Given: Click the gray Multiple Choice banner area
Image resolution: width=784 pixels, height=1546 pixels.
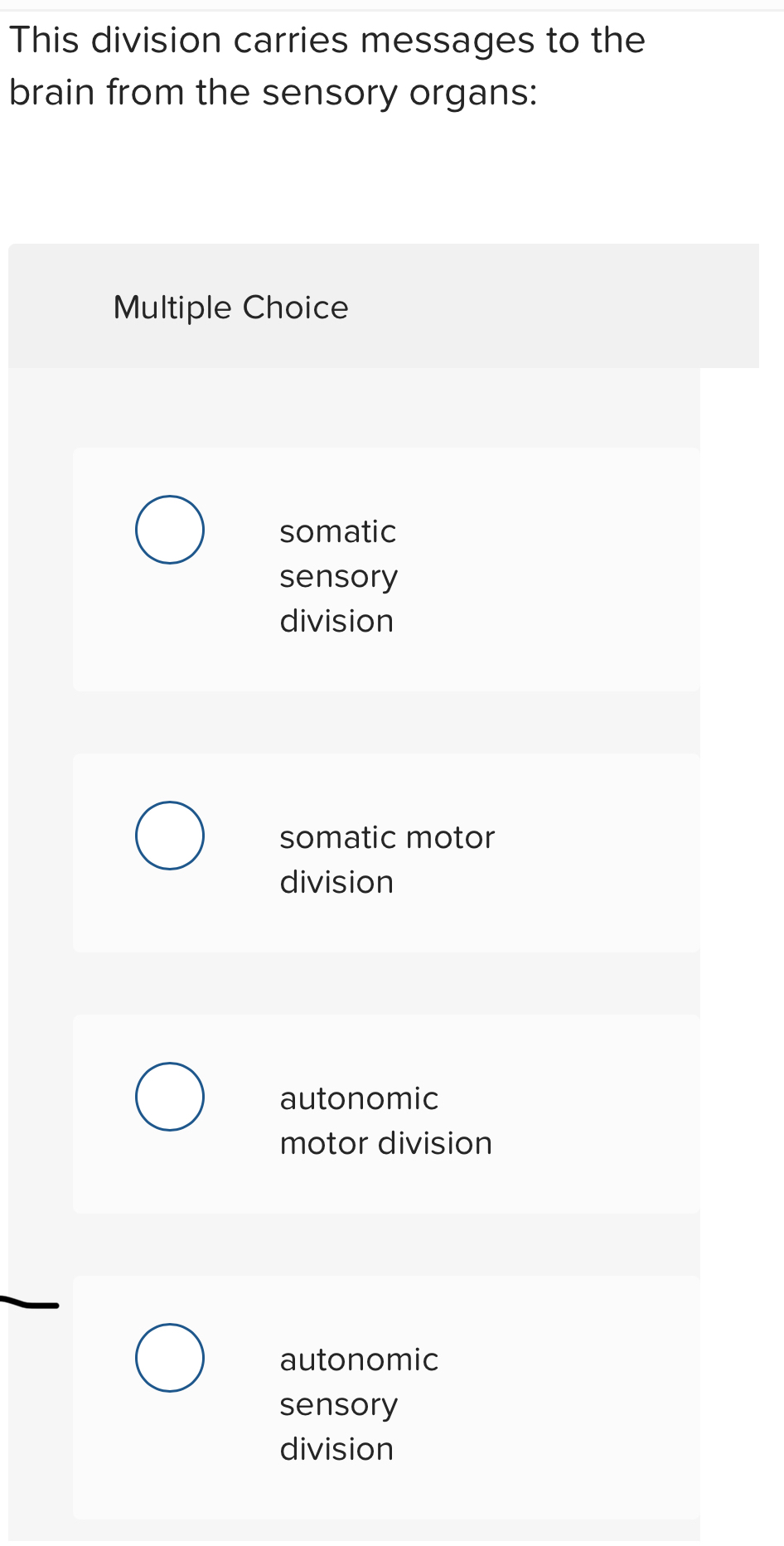Looking at the screenshot, I should click(384, 305).
